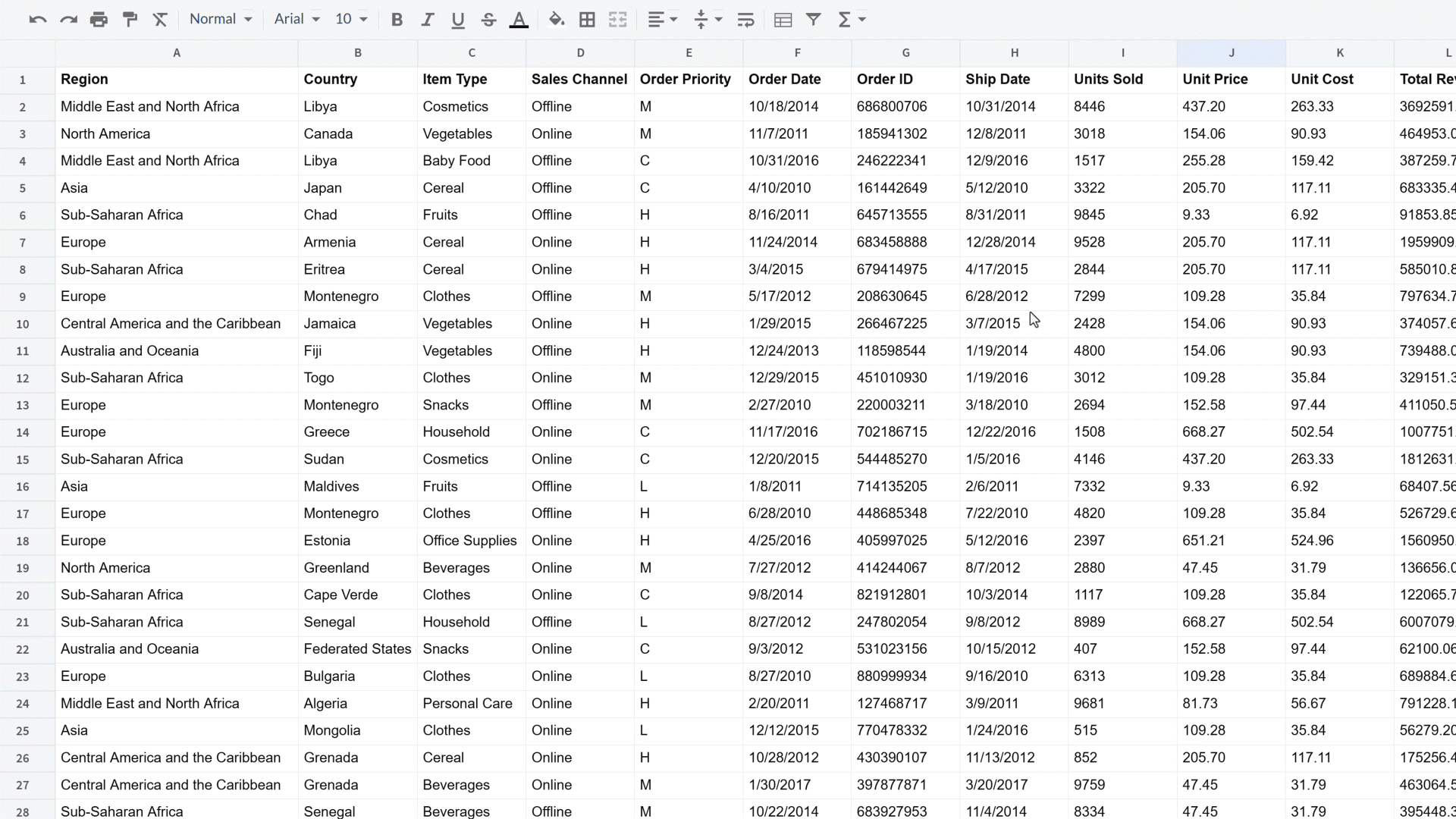
Task: Click cell containing Armenia
Action: coord(358,243)
